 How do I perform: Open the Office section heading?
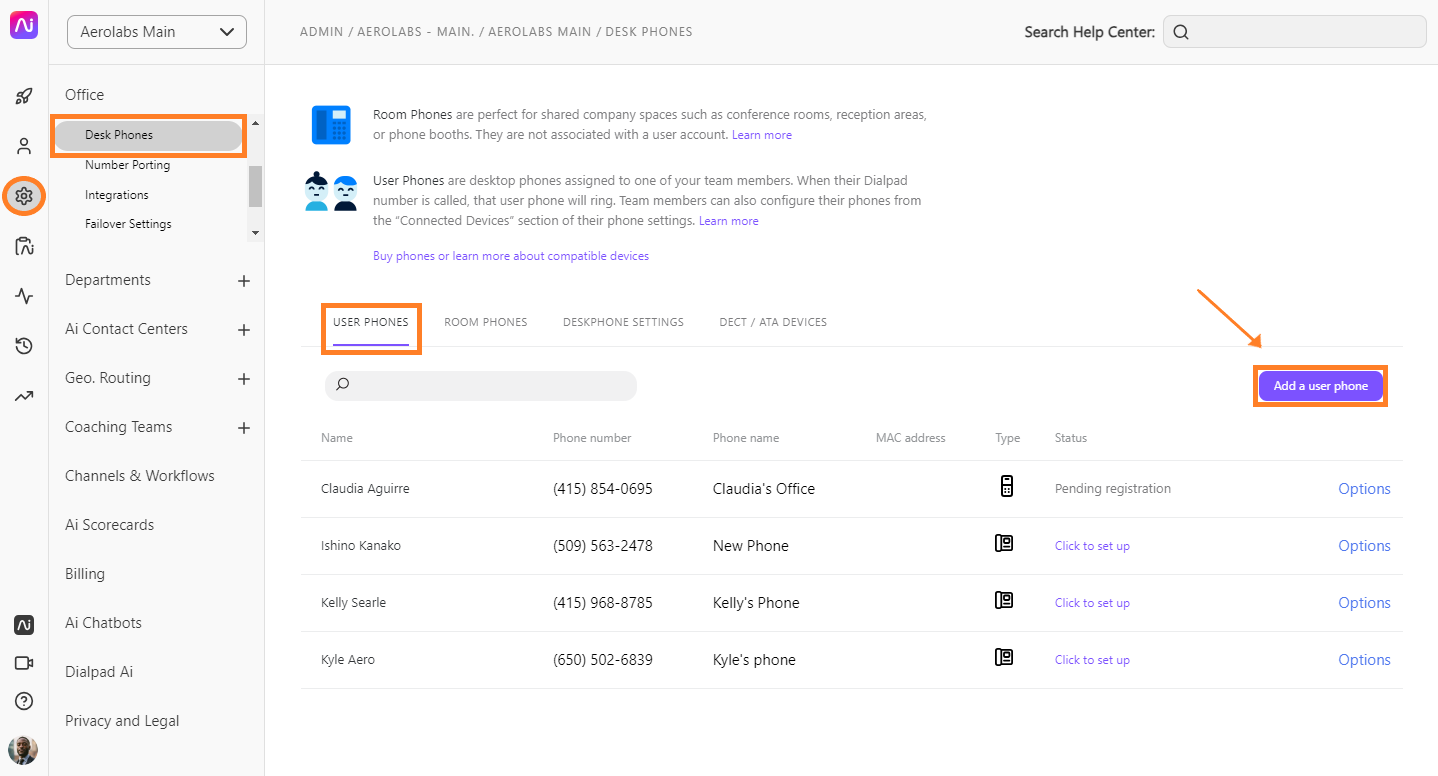click(x=85, y=95)
